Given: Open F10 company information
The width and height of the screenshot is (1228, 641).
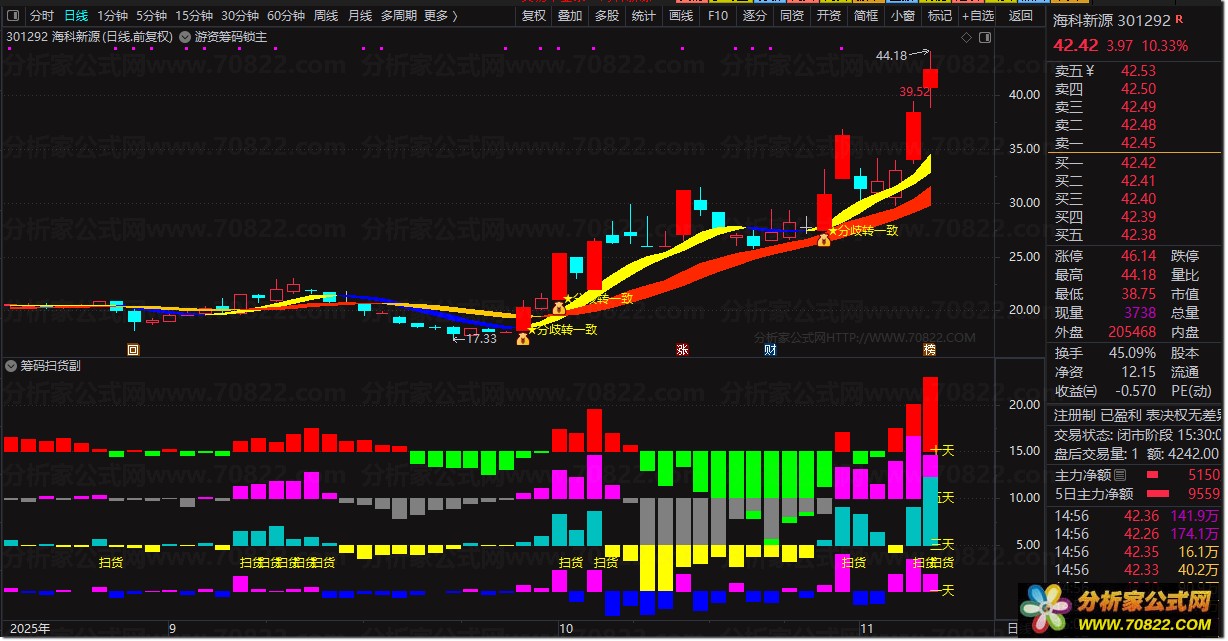Looking at the screenshot, I should click(x=718, y=16).
